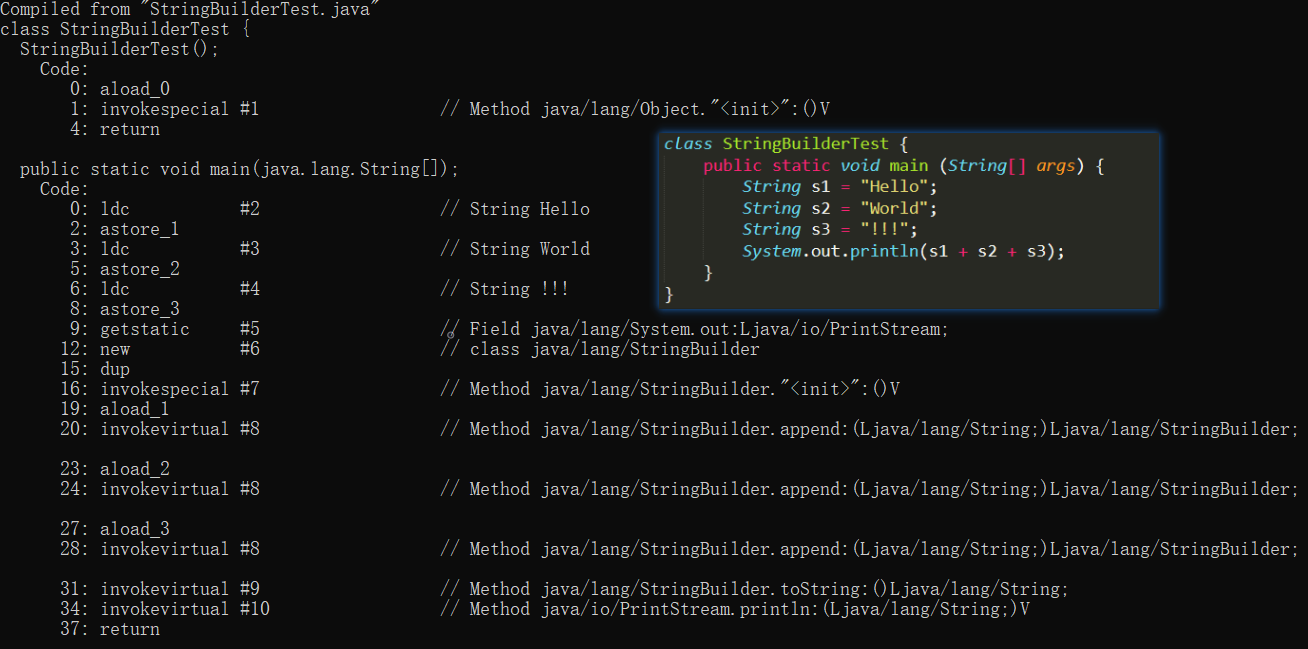Click the 'dup' instruction at offset 15
1308x649 pixels.
[x=115, y=369]
